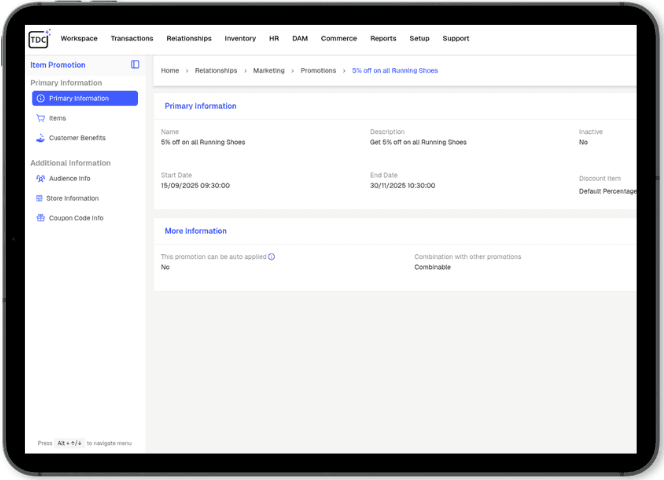
Task: Click the Customer Benefits hand icon
Action: [40, 138]
